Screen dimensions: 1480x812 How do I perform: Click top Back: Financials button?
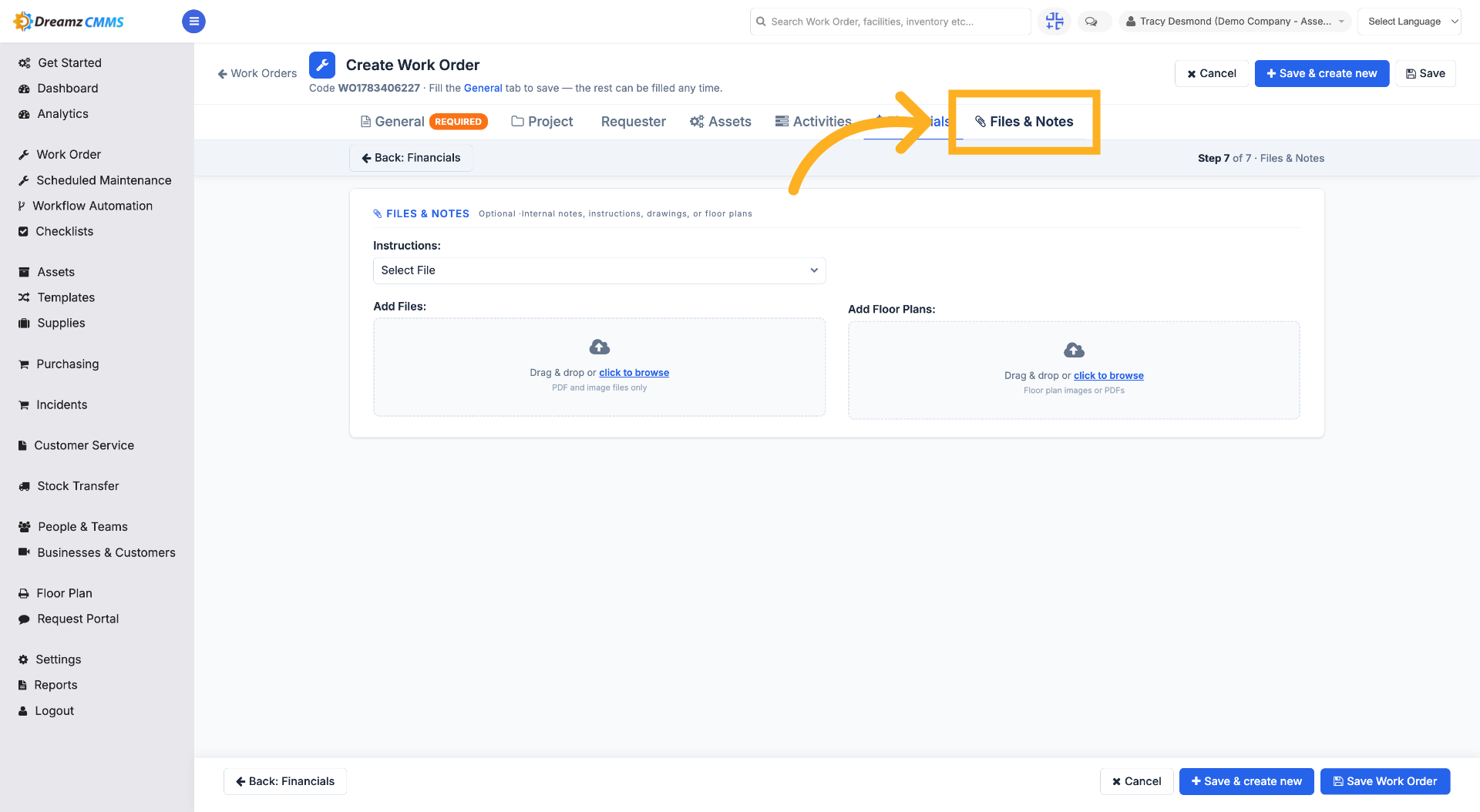click(411, 158)
